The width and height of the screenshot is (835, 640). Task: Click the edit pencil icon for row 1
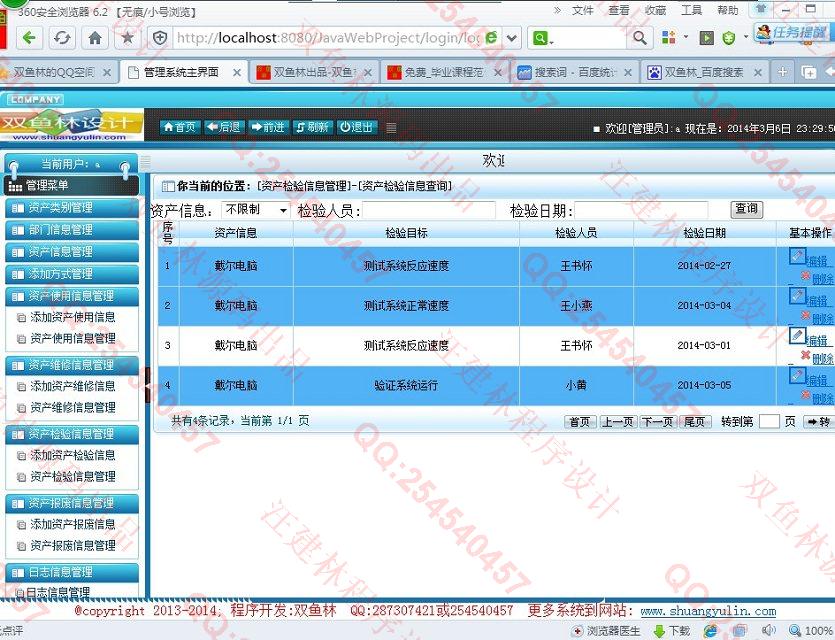coord(797,256)
